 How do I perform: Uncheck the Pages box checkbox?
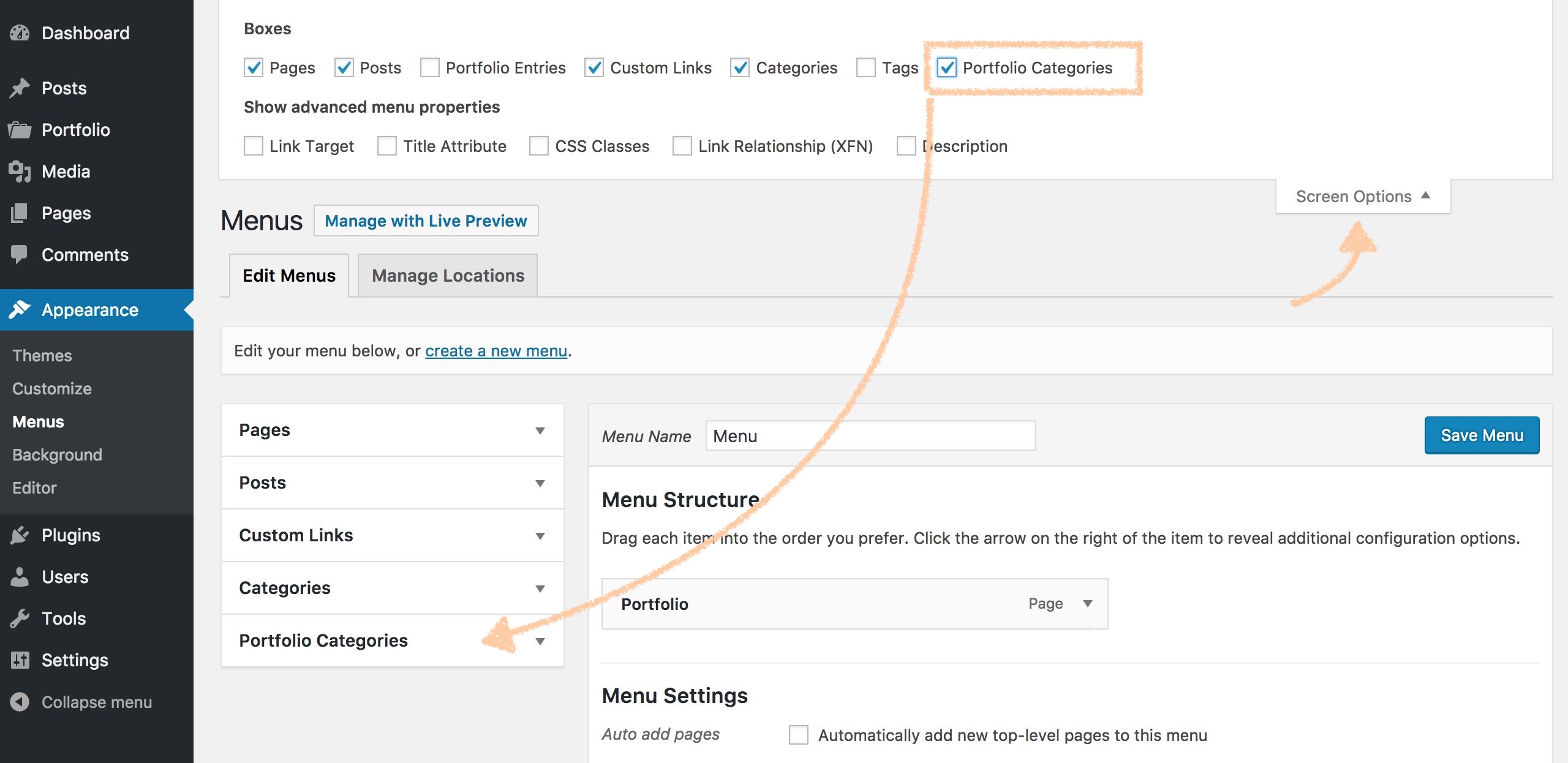click(x=254, y=67)
